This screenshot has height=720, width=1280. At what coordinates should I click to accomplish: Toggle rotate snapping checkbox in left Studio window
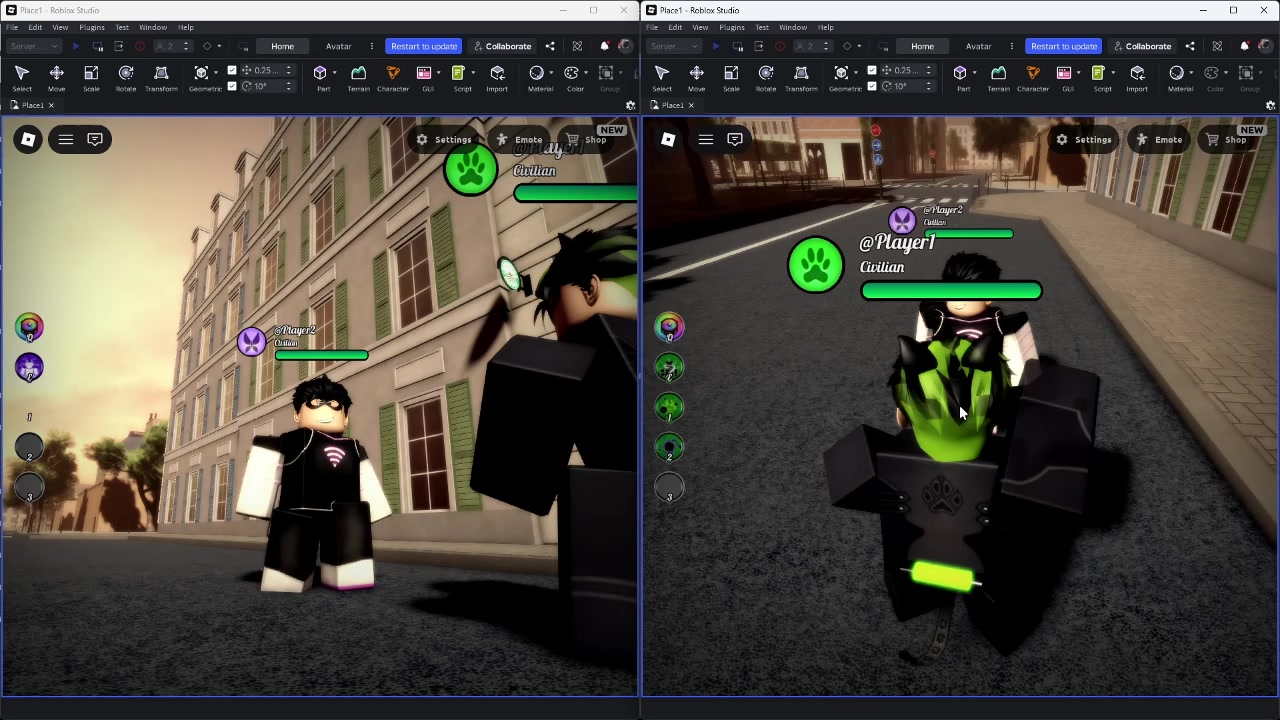tap(232, 86)
